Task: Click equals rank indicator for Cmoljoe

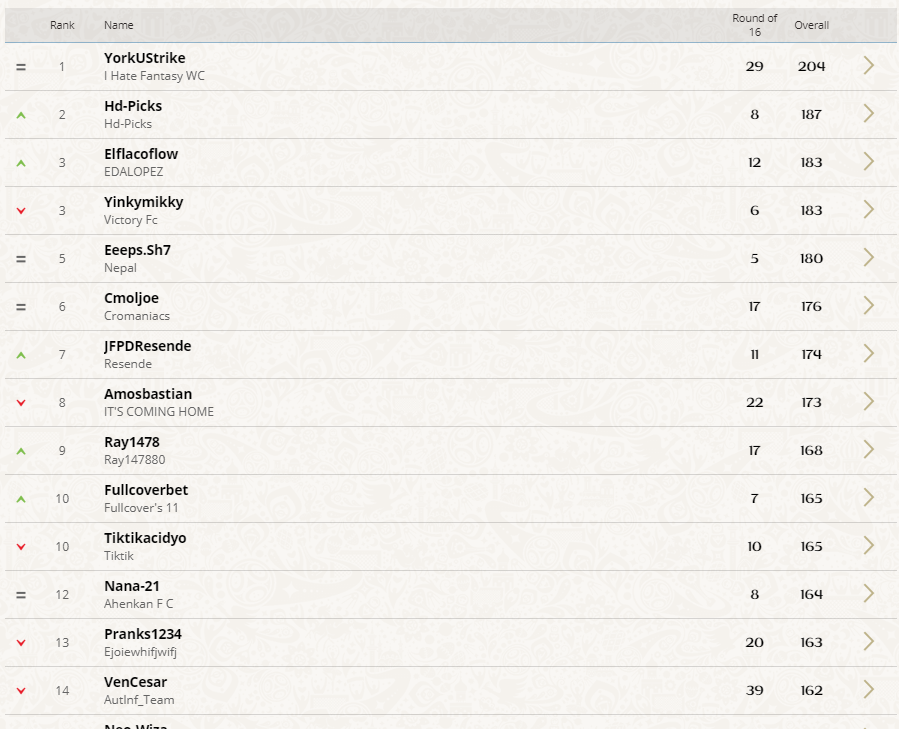Action: point(21,307)
